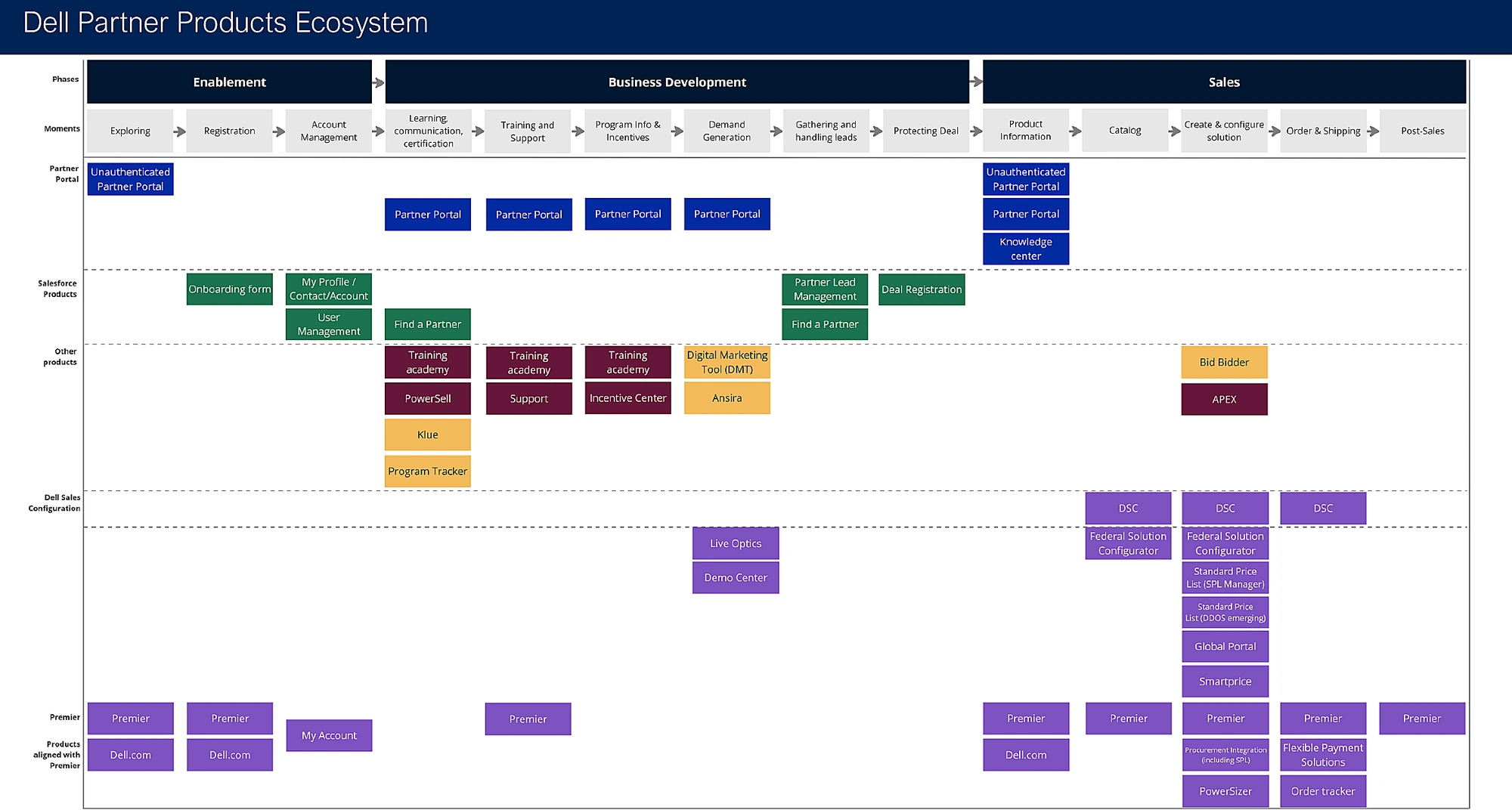Click the APEX box
The height and width of the screenshot is (810, 1512).
pyautogui.click(x=1225, y=399)
